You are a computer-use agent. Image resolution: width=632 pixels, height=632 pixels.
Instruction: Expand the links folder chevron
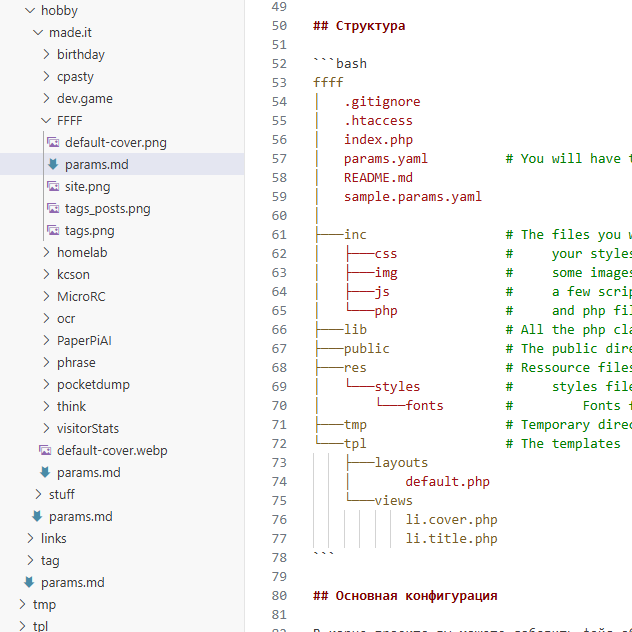click(x=30, y=538)
